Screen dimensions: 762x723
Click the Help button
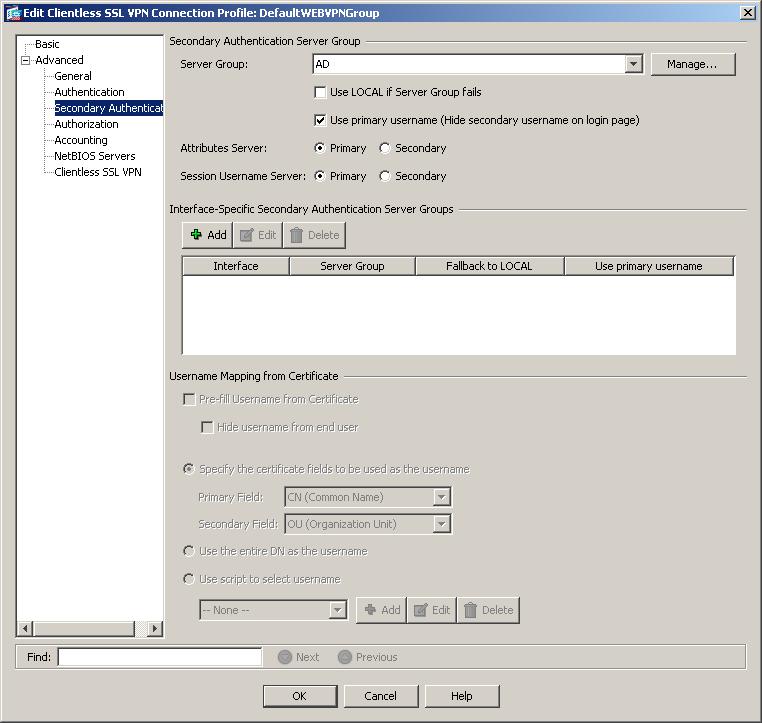pos(462,696)
